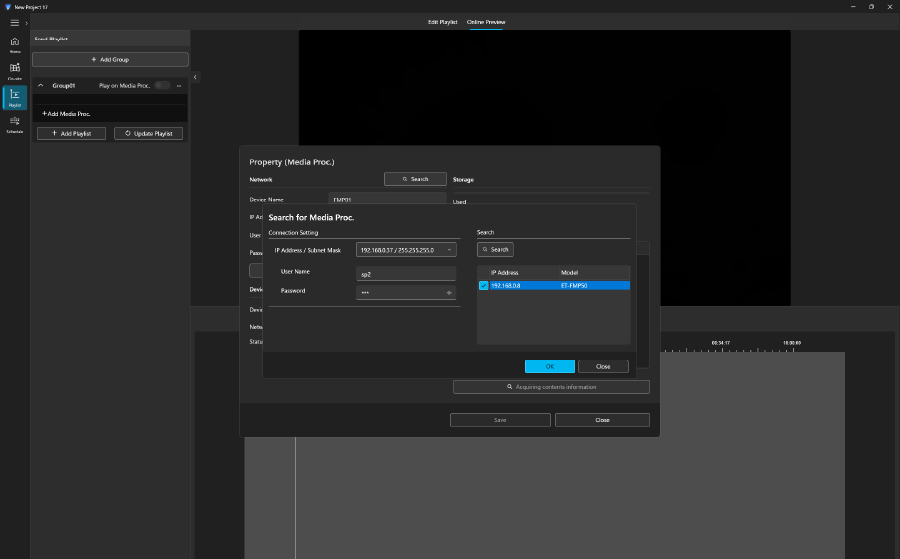Open the hamburger menu
This screenshot has width=900, height=559.
click(x=14, y=22)
